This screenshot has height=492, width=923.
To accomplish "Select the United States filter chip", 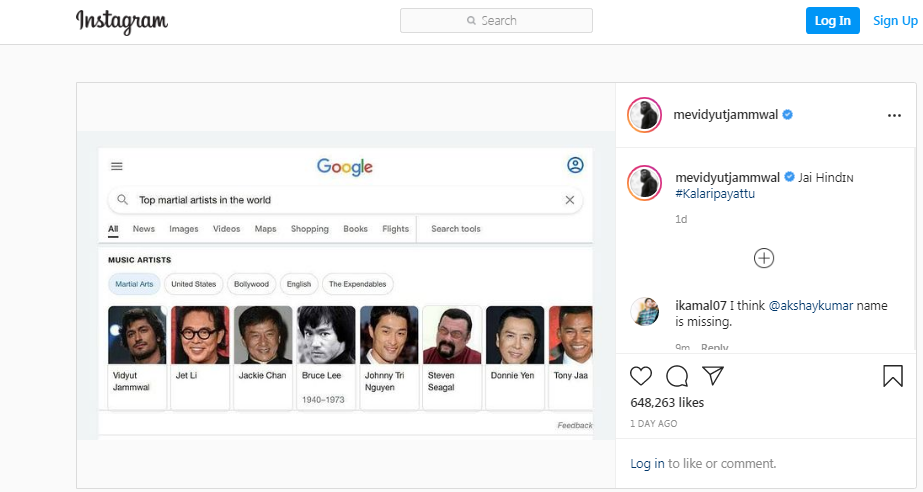I will (x=194, y=284).
